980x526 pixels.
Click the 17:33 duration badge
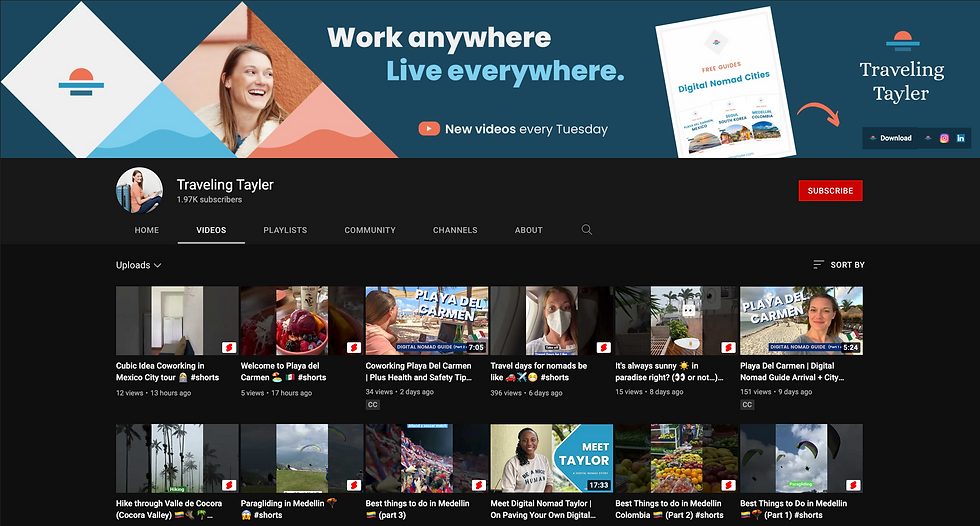[598, 485]
